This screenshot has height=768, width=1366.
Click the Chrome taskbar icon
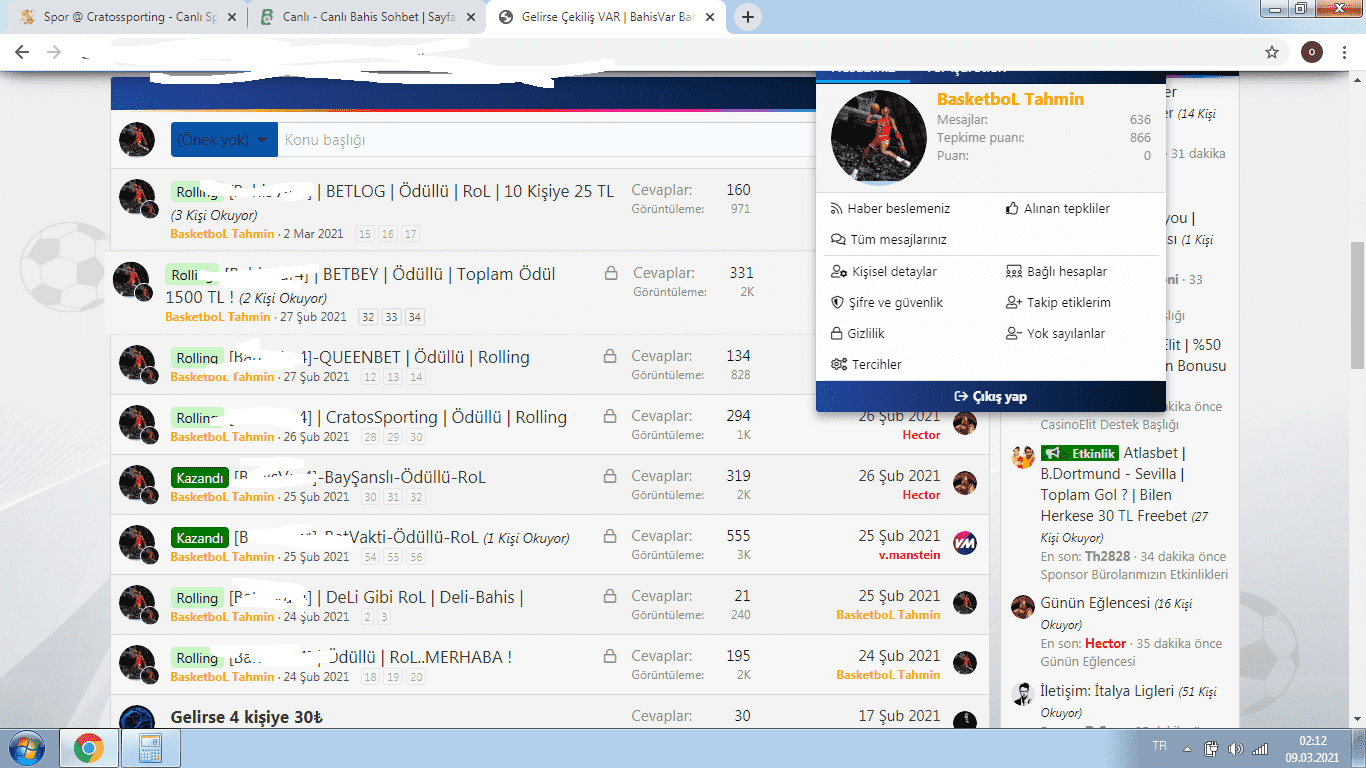coord(89,748)
